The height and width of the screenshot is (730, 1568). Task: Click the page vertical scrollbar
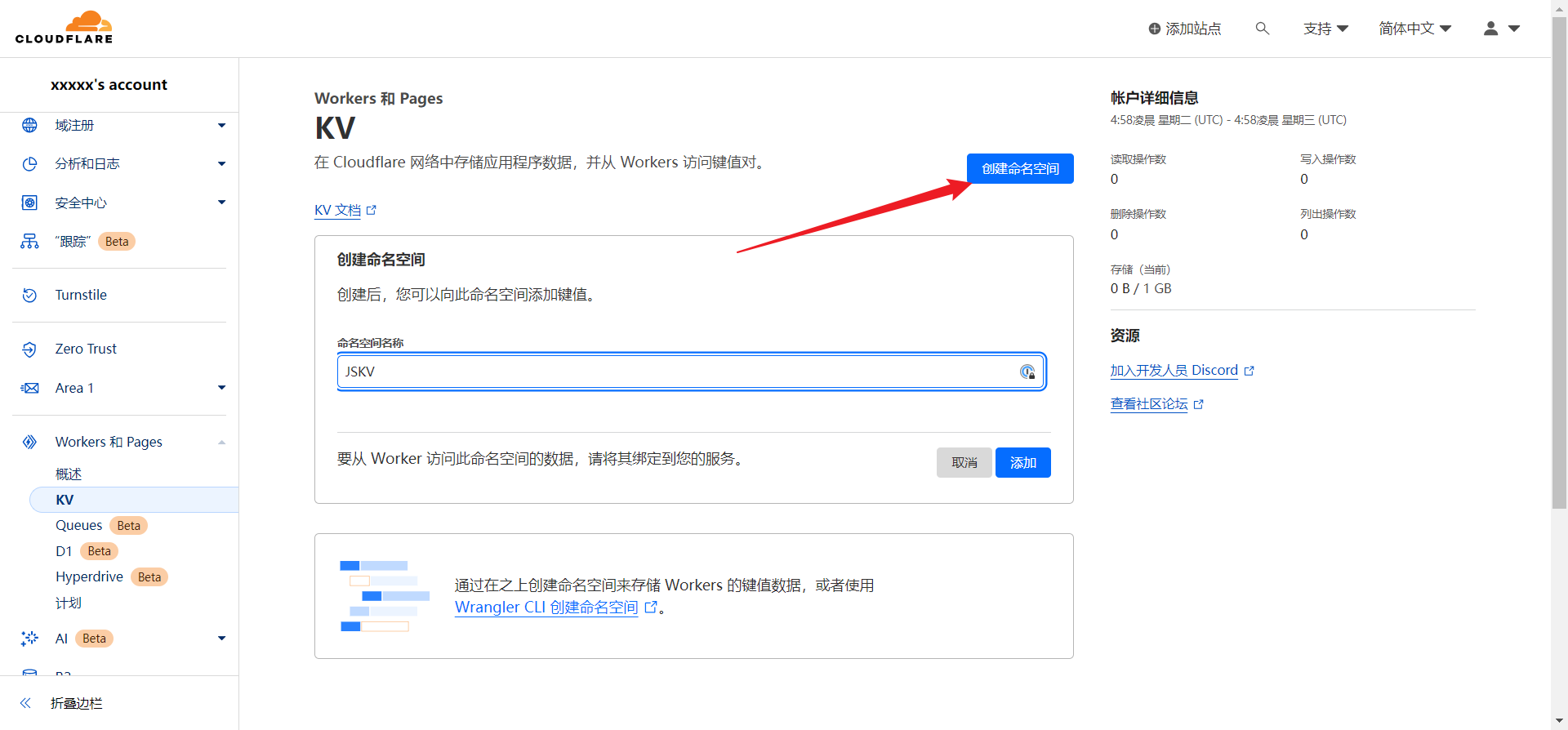coord(1559,261)
